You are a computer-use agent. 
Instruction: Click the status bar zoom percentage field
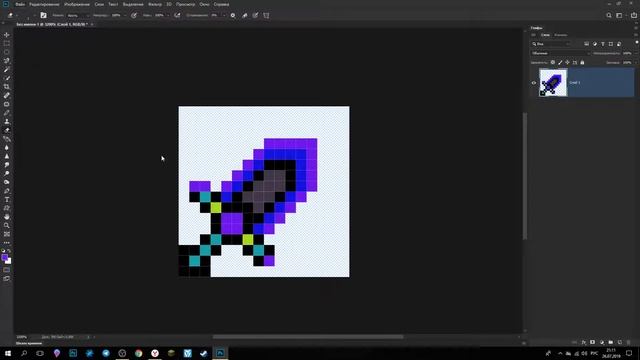tap(22, 337)
